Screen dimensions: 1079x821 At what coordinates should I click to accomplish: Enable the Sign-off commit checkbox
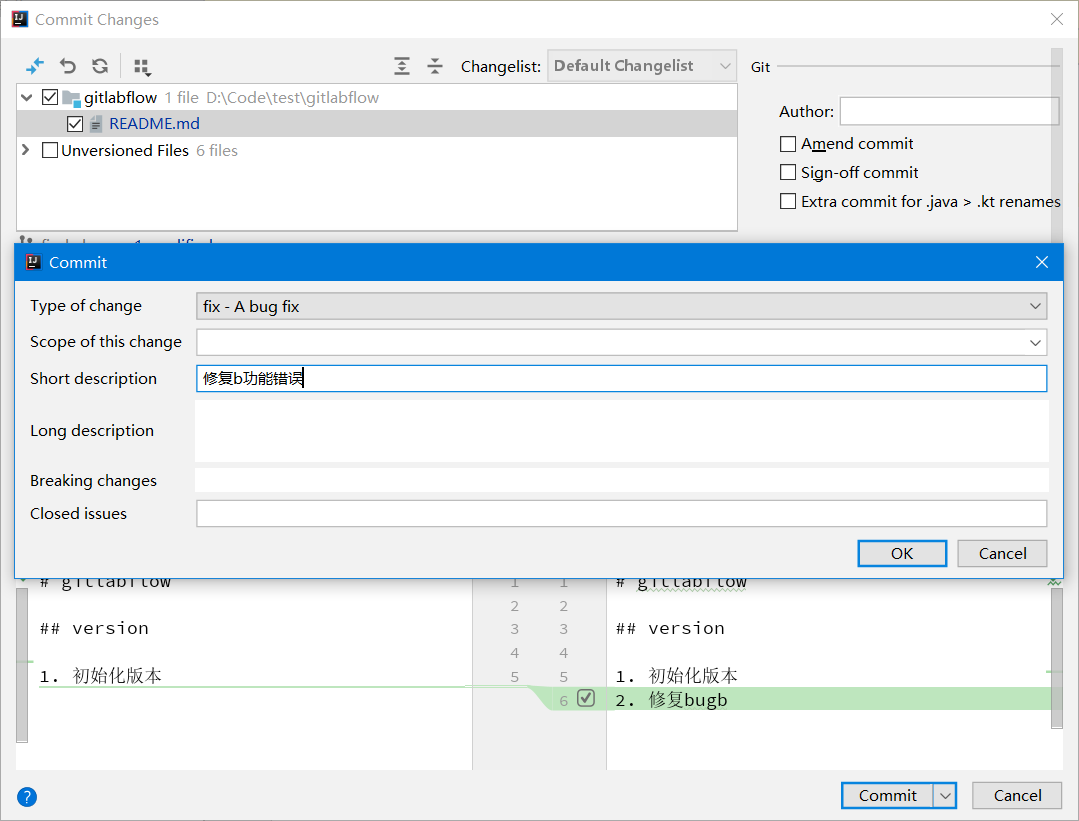click(788, 173)
